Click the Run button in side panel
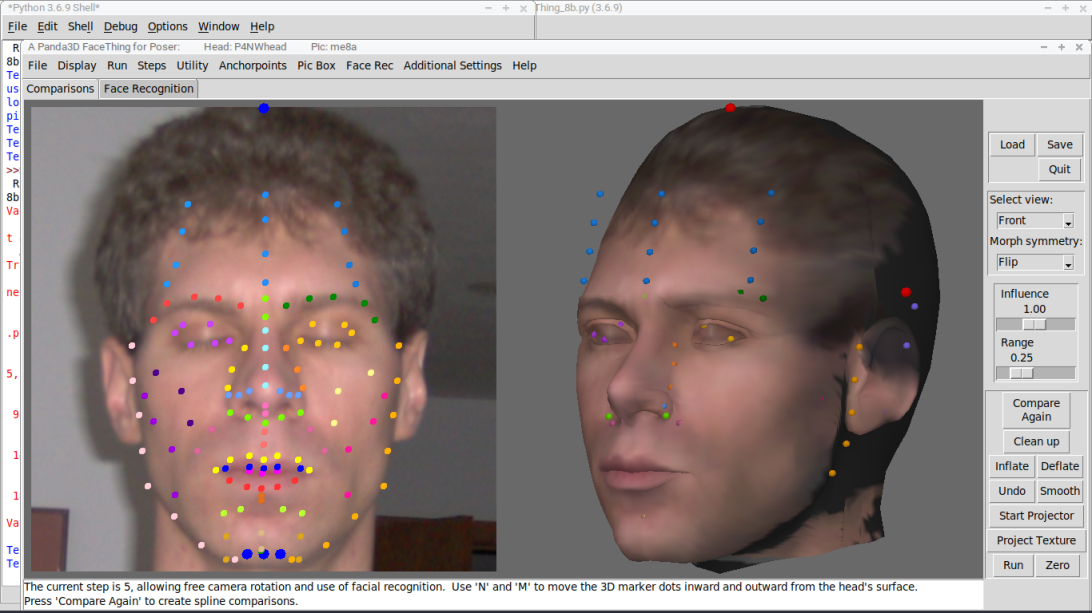 [1013, 565]
